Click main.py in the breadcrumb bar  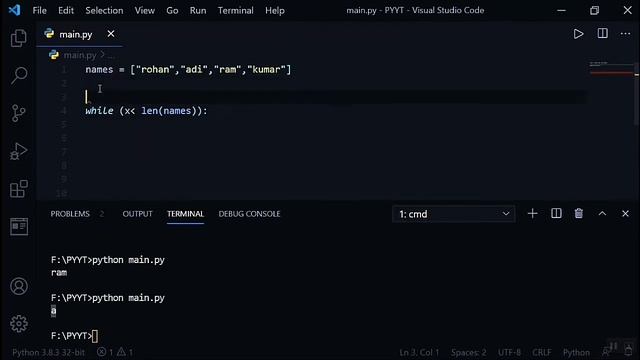click(80, 55)
